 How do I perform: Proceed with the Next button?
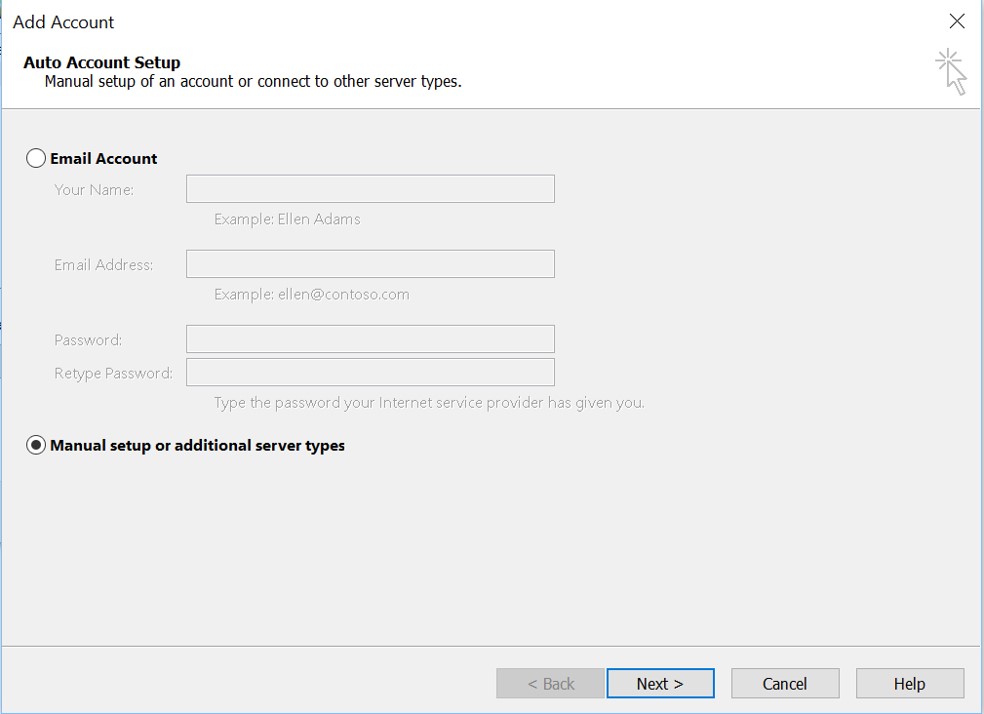point(660,683)
